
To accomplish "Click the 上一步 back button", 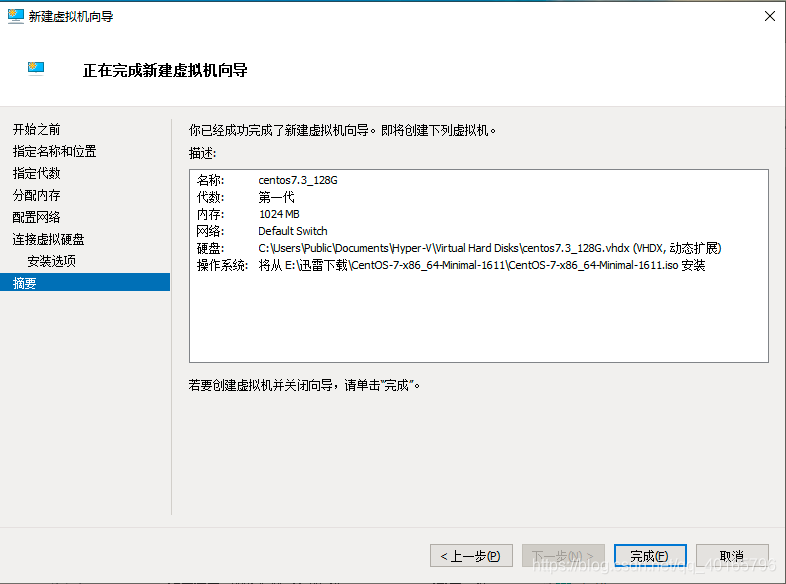I will pos(471,556).
